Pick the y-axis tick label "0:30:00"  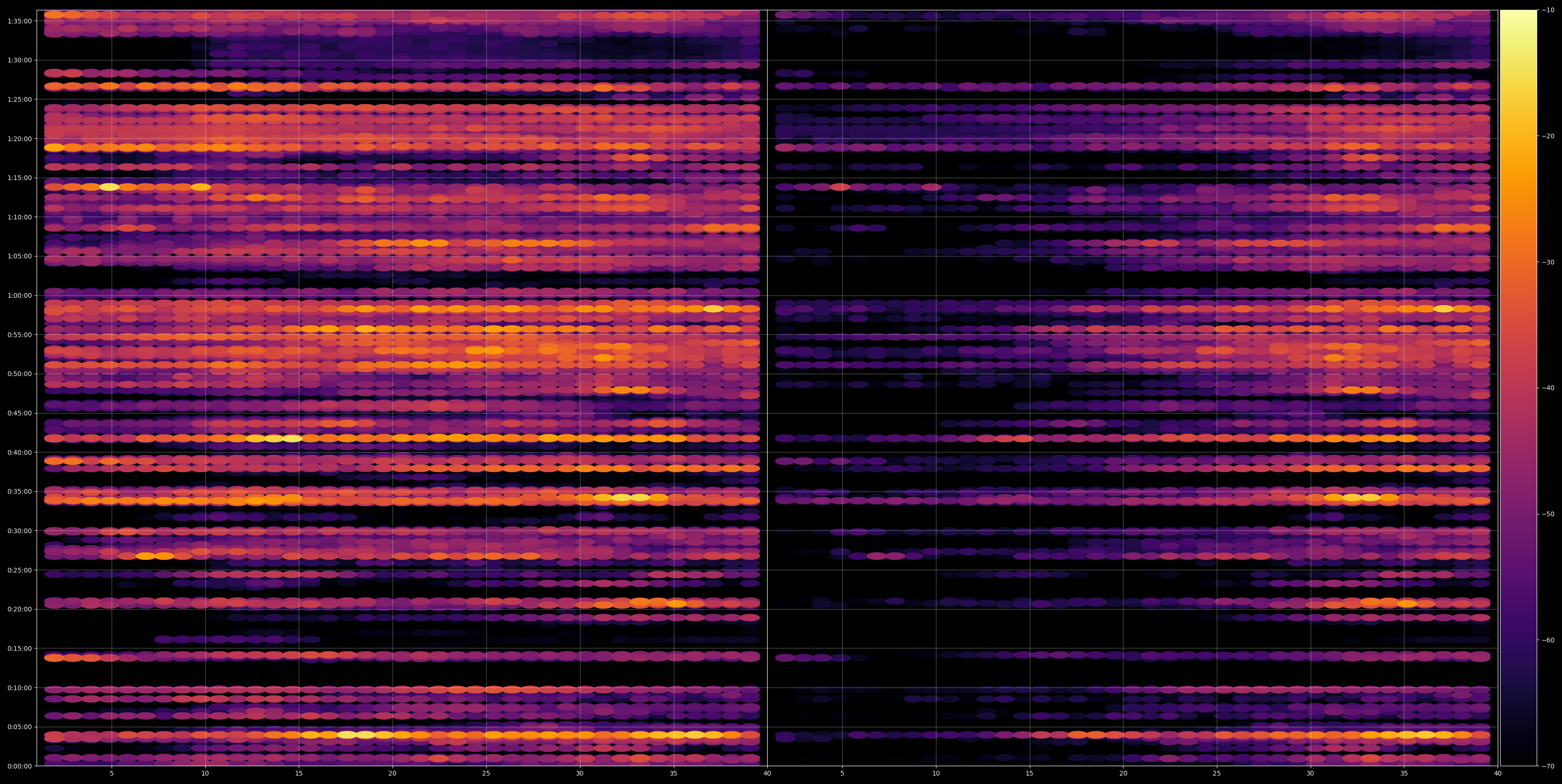click(19, 531)
